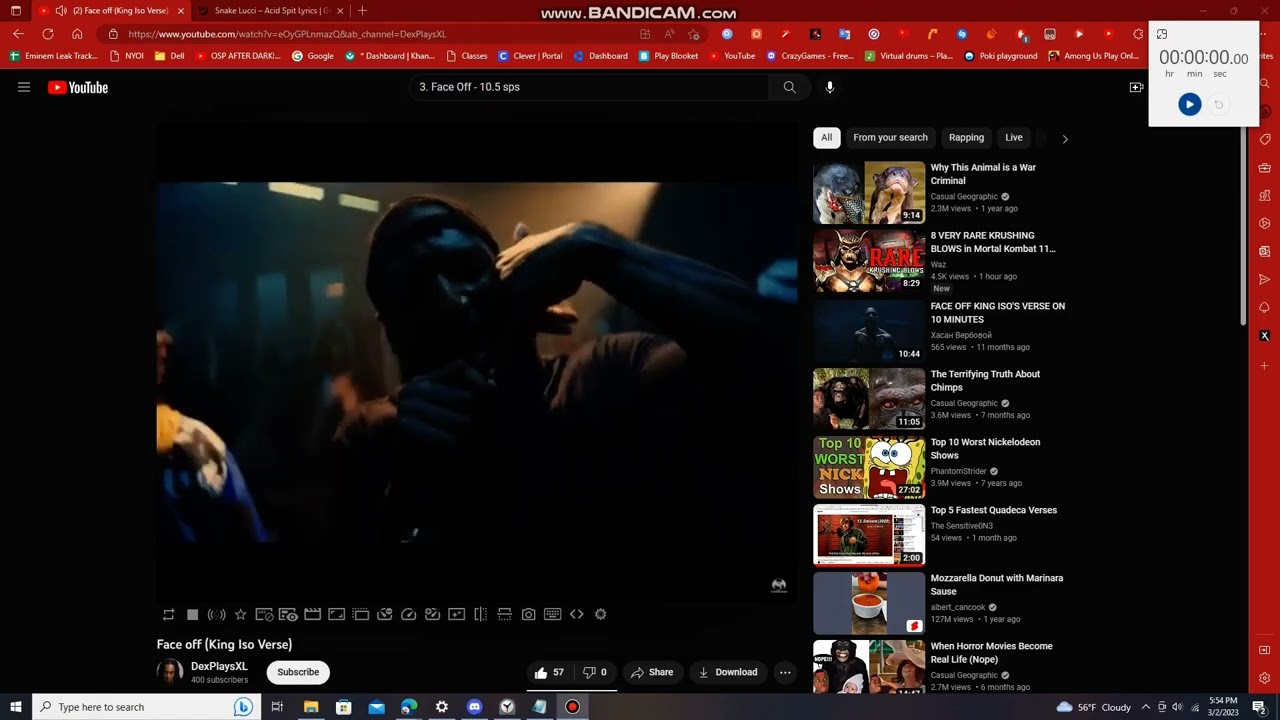Screen dimensions: 1280x720
Task: Subscribe to DexPlaysXL channel
Action: [x=298, y=672]
